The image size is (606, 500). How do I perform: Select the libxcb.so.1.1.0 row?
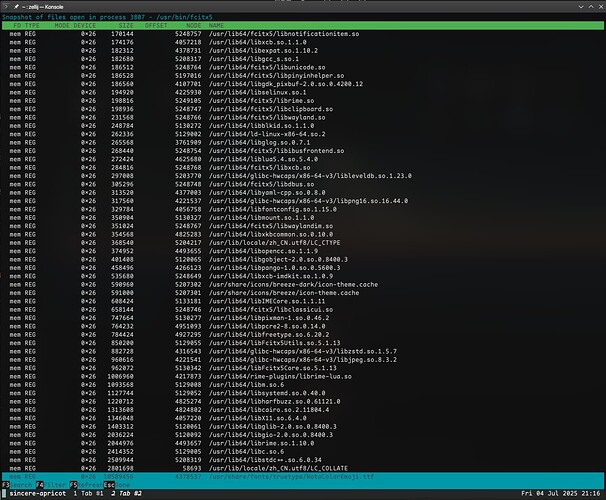(303, 42)
